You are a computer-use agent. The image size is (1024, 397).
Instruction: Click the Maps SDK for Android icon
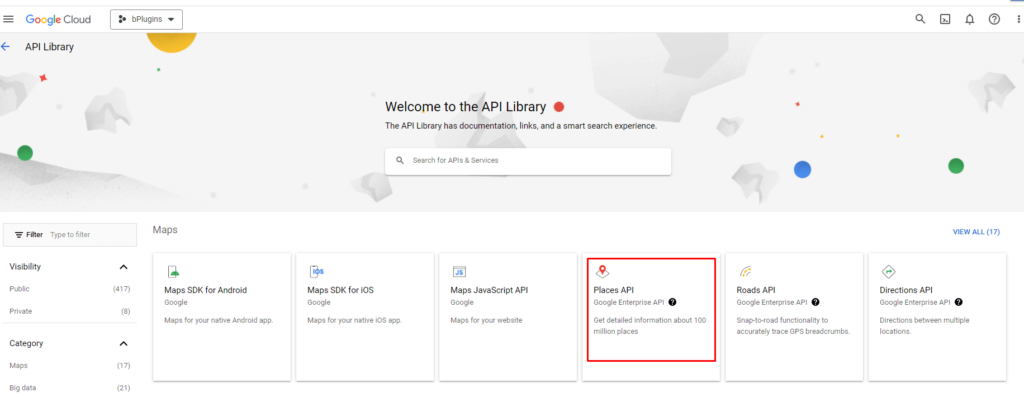(x=173, y=272)
